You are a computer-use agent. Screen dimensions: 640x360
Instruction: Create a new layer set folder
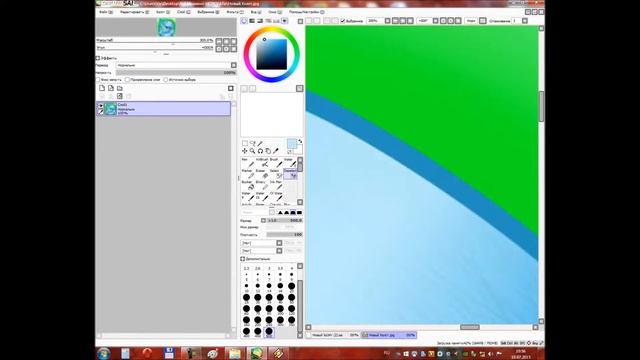tap(120, 88)
